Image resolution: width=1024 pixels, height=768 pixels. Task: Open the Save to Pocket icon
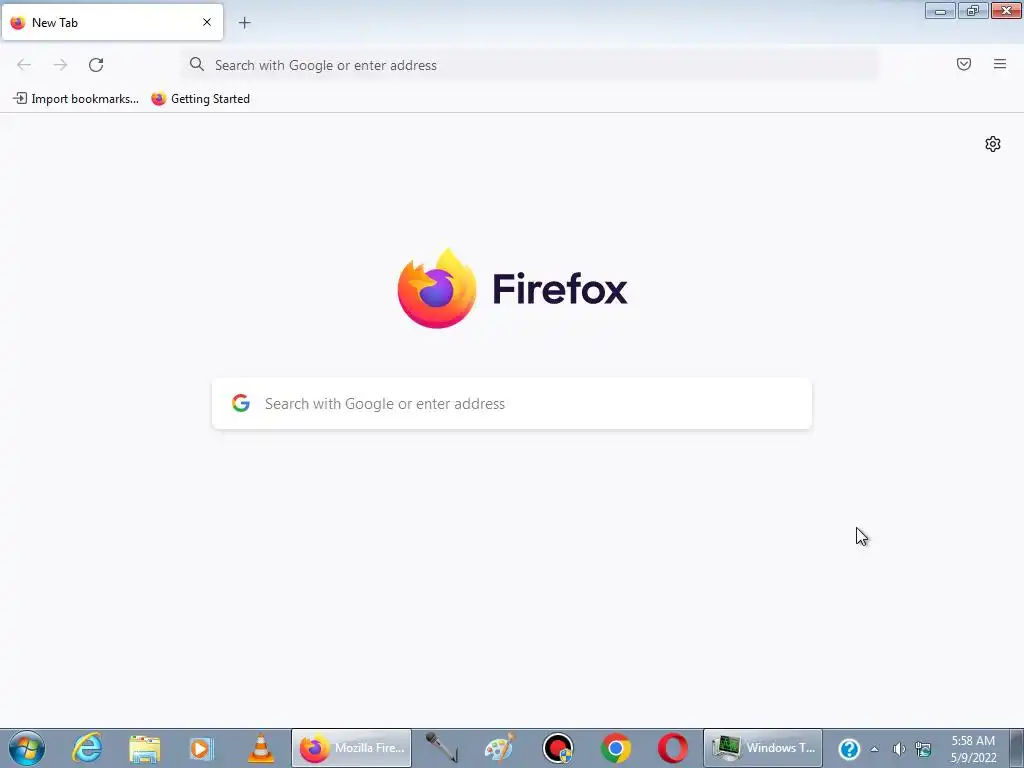point(964,64)
